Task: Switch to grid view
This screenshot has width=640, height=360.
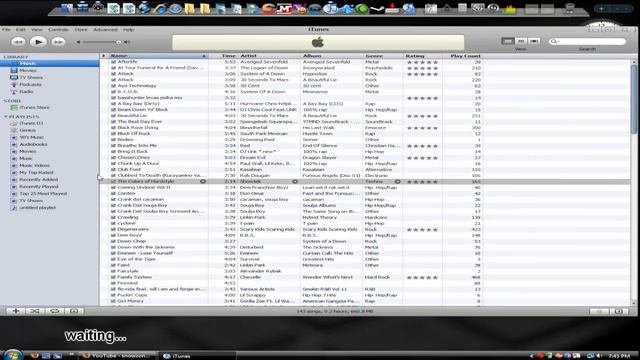Action: click(x=520, y=41)
